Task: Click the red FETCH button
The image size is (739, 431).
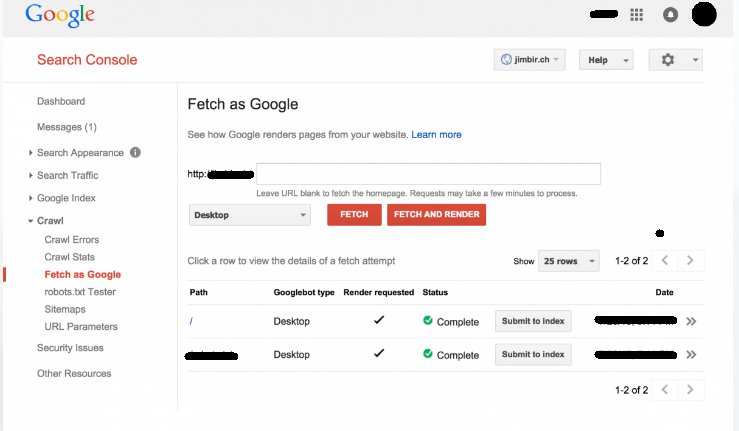Action: click(x=354, y=215)
